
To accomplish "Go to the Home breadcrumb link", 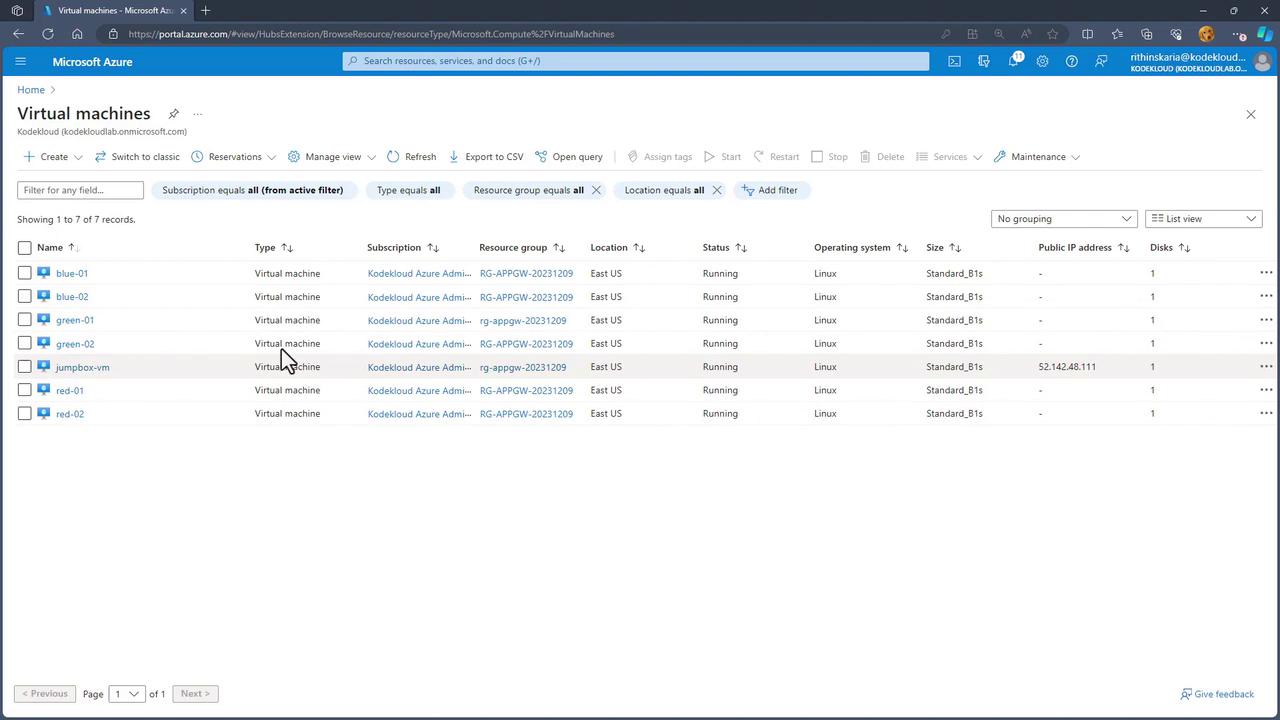I will click(x=31, y=90).
